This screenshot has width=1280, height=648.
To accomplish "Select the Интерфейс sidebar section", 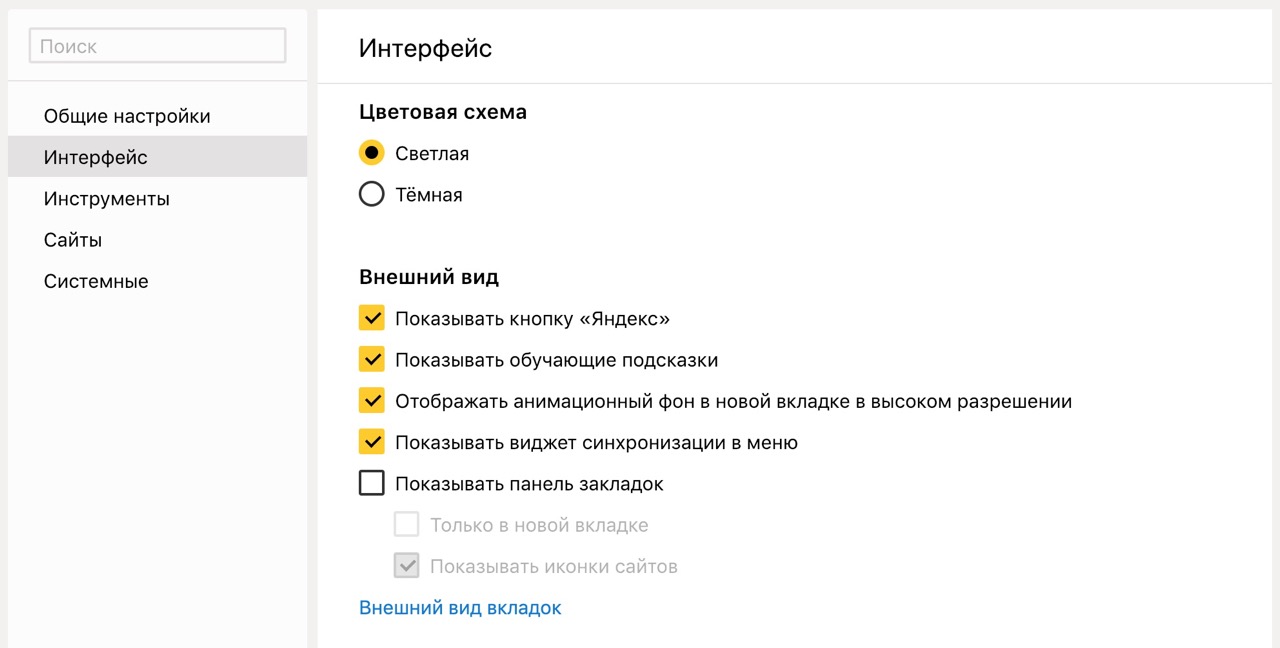I will [96, 157].
